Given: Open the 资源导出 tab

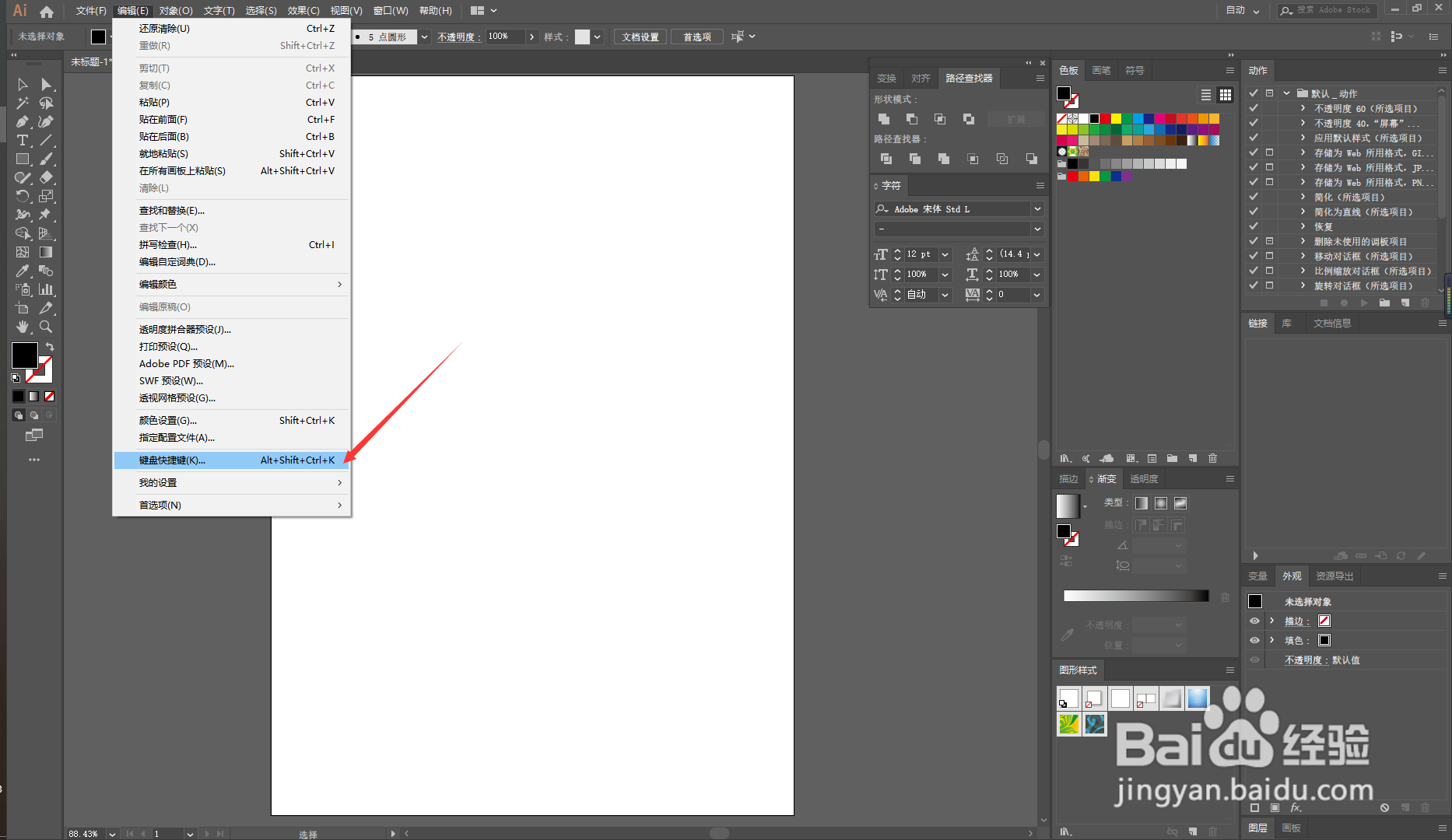Looking at the screenshot, I should point(1335,576).
